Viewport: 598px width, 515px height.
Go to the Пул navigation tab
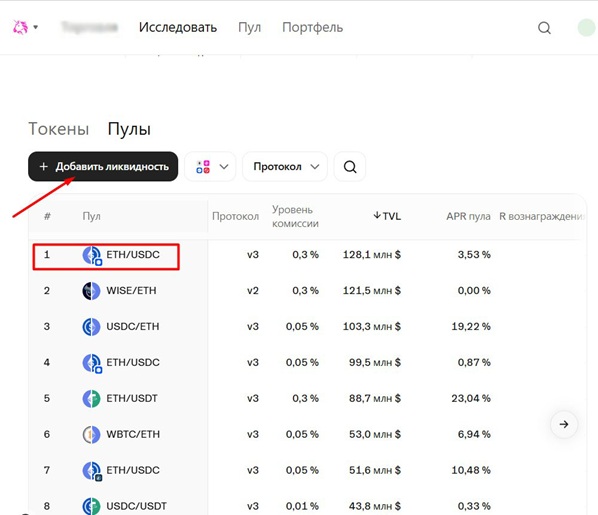[x=249, y=27]
